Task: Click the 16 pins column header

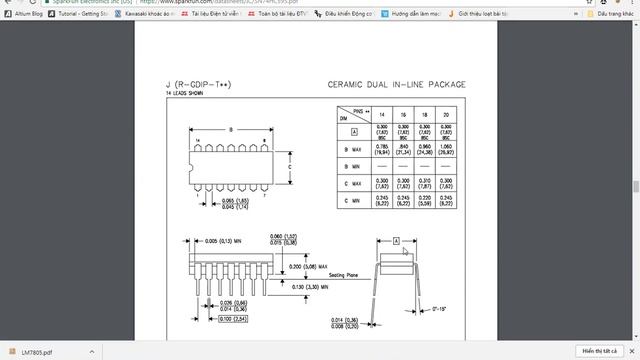Action: tap(403, 115)
